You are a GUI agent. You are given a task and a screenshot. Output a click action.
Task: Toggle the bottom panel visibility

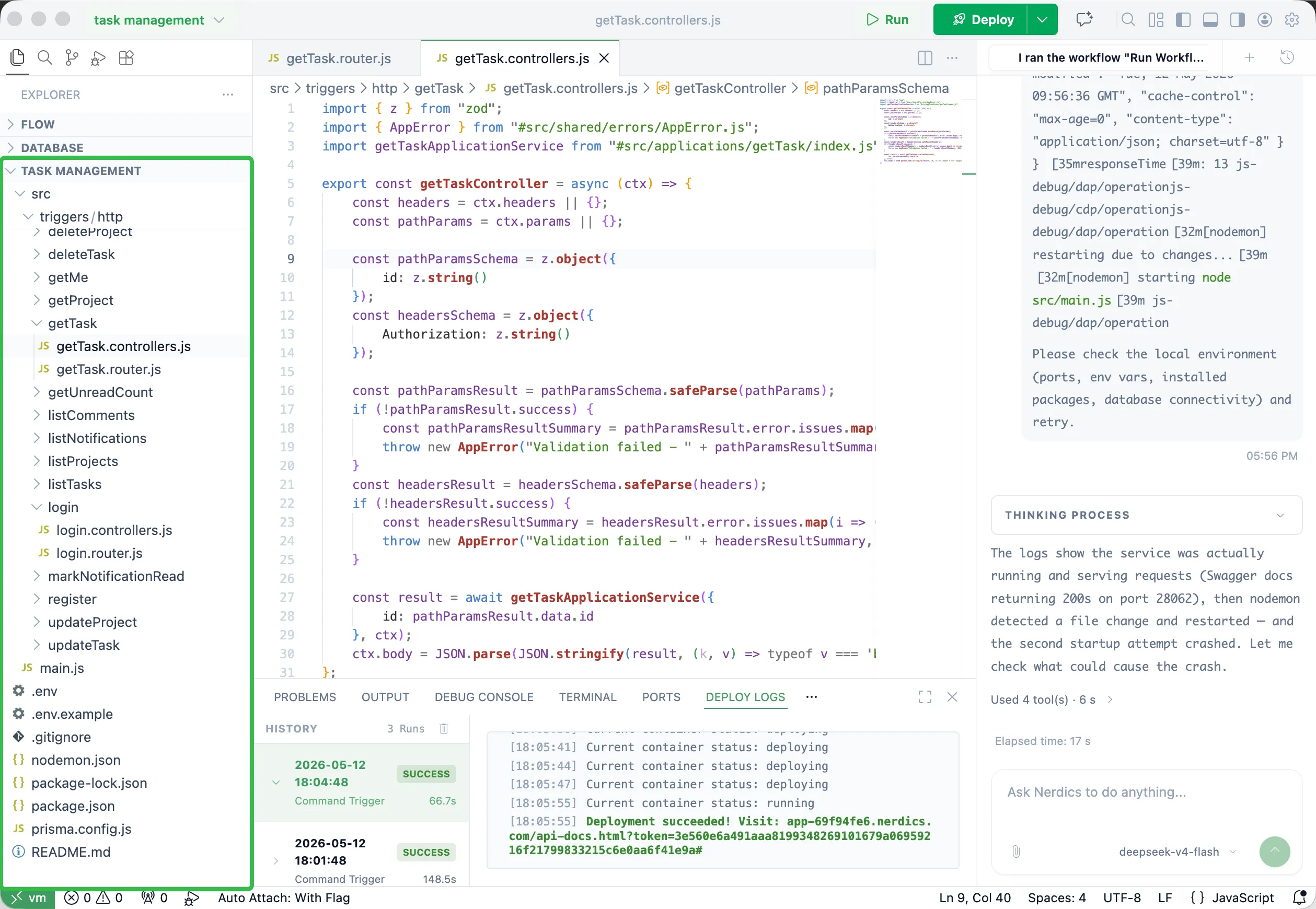click(1210, 20)
